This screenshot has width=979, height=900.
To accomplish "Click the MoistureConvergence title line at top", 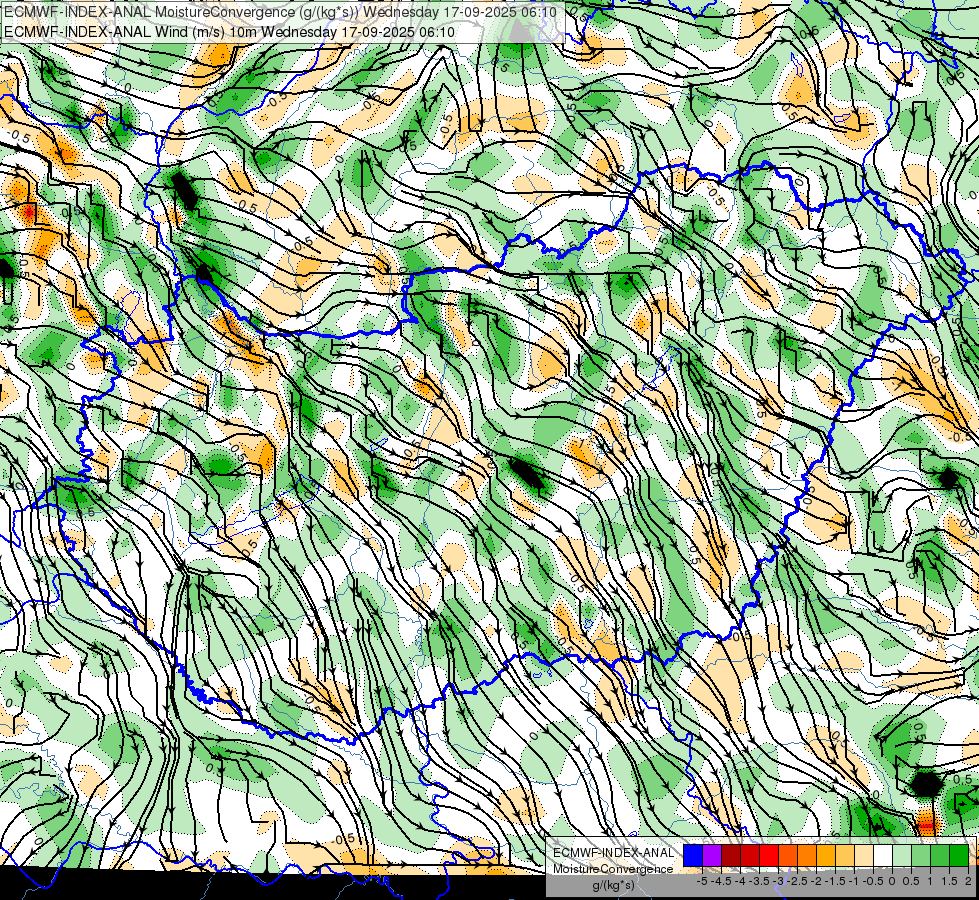I will [280, 11].
